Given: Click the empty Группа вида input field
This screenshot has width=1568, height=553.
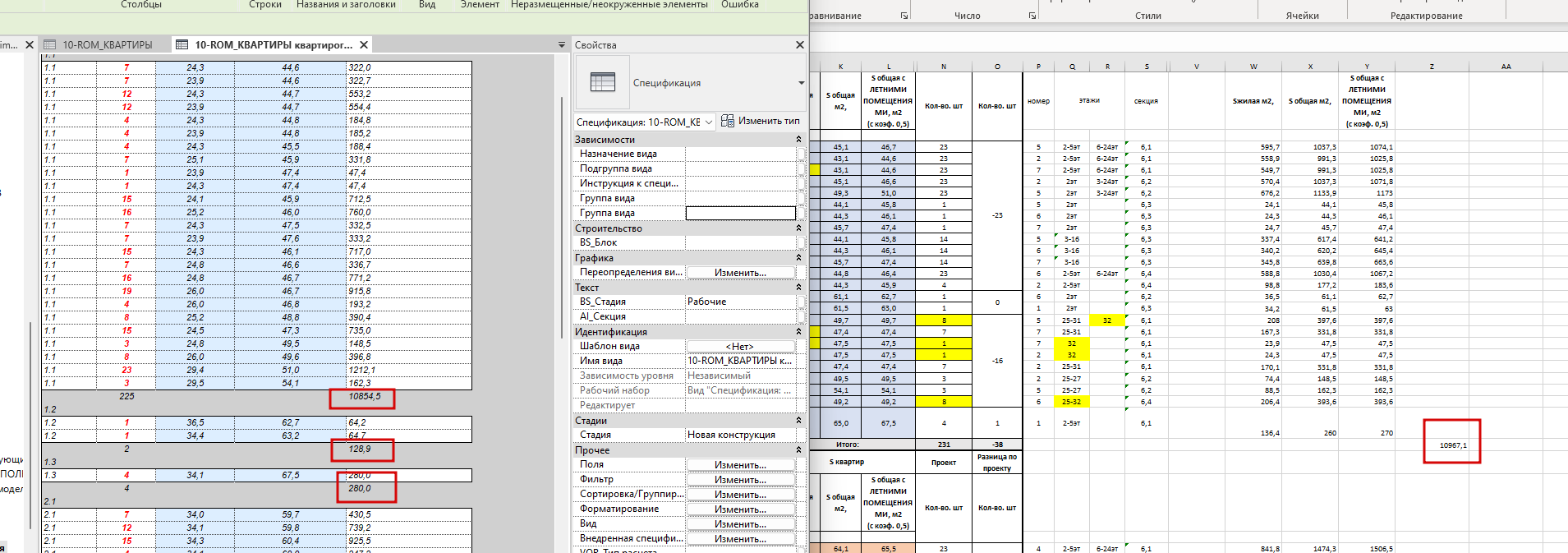Looking at the screenshot, I should [740, 213].
